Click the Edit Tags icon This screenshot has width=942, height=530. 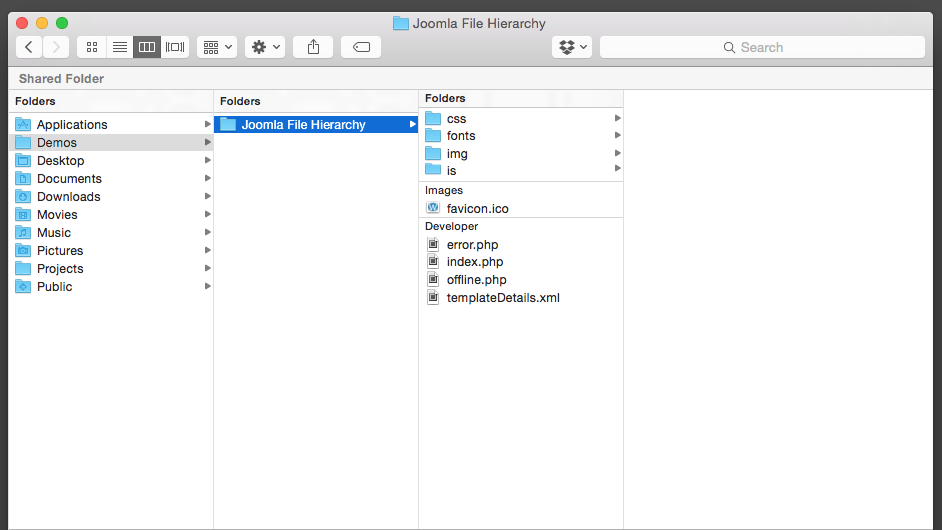pyautogui.click(x=361, y=47)
